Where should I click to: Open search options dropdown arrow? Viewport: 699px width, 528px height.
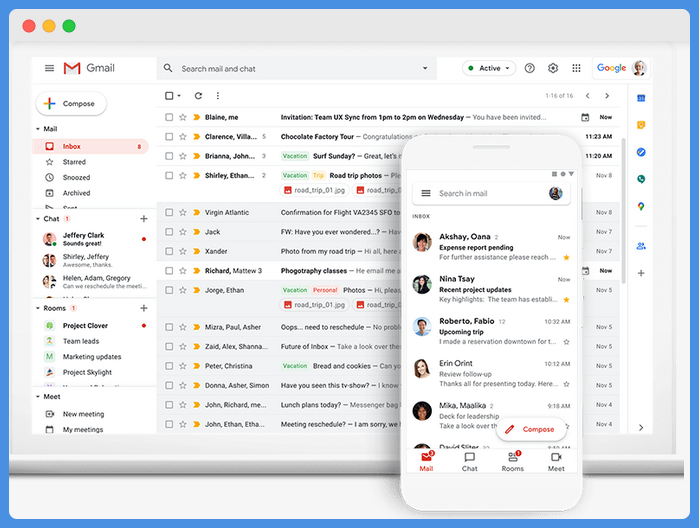(x=425, y=68)
